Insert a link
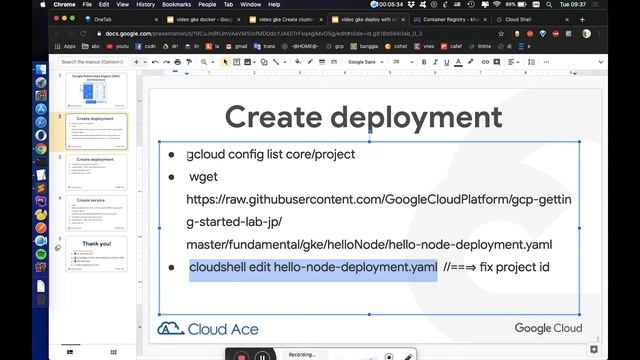The height and width of the screenshot is (360, 640). (485, 62)
